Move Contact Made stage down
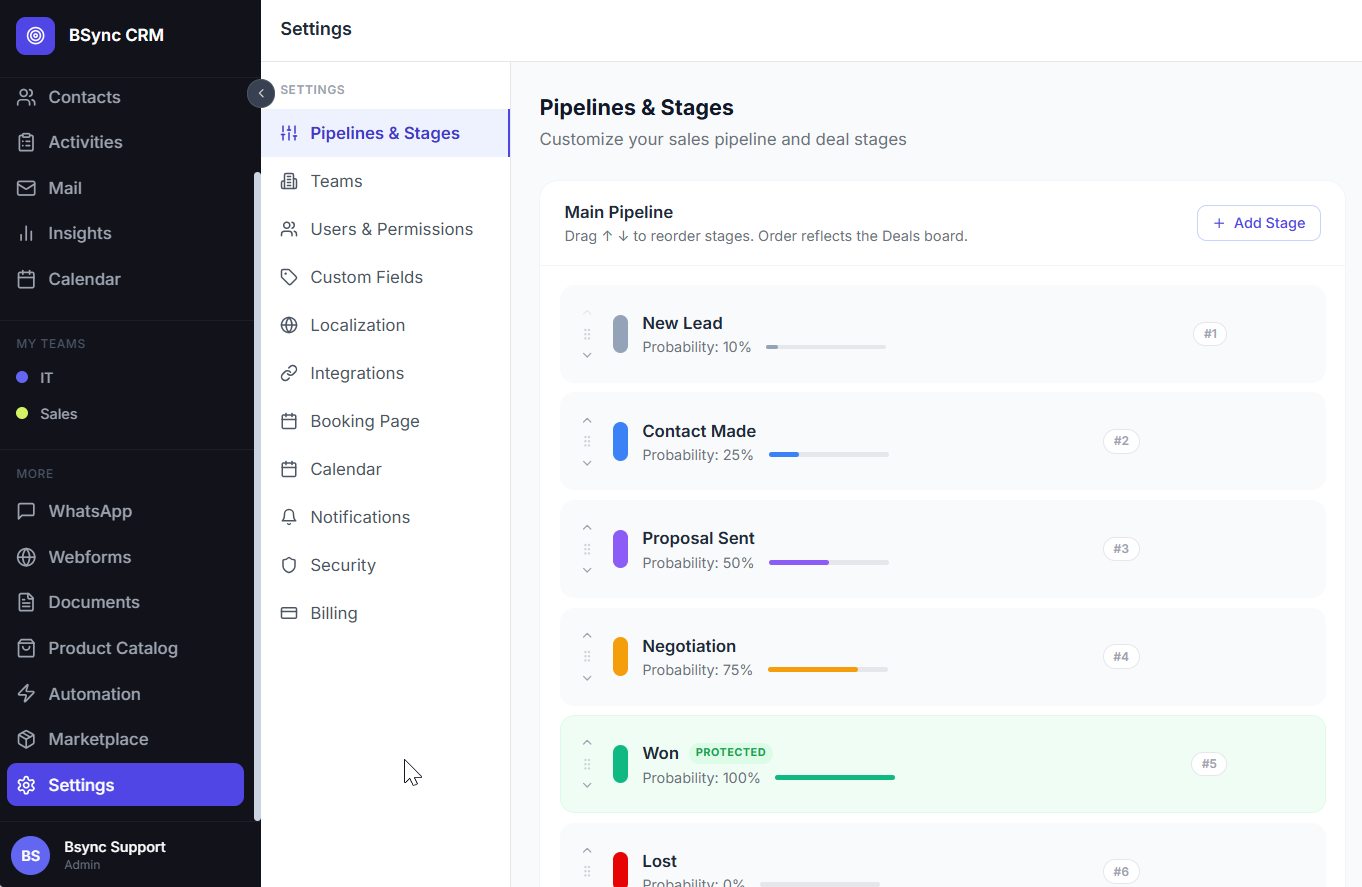The image size is (1362, 887). [587, 463]
